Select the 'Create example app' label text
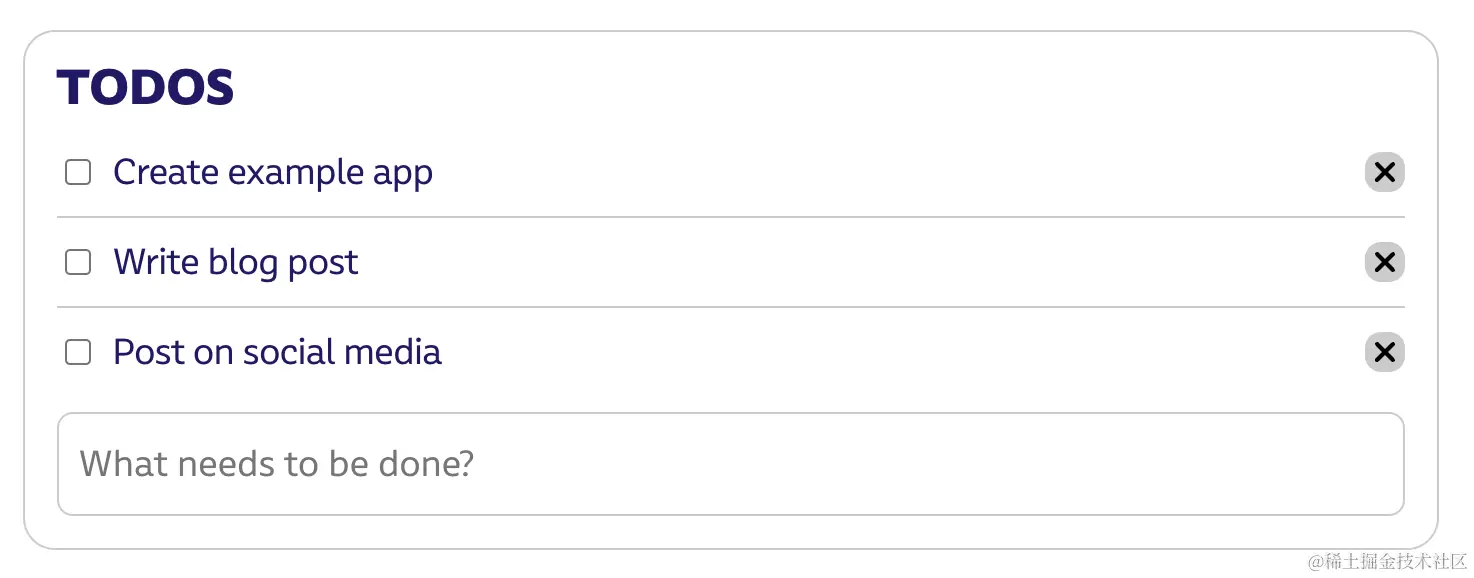 pyautogui.click(x=273, y=172)
